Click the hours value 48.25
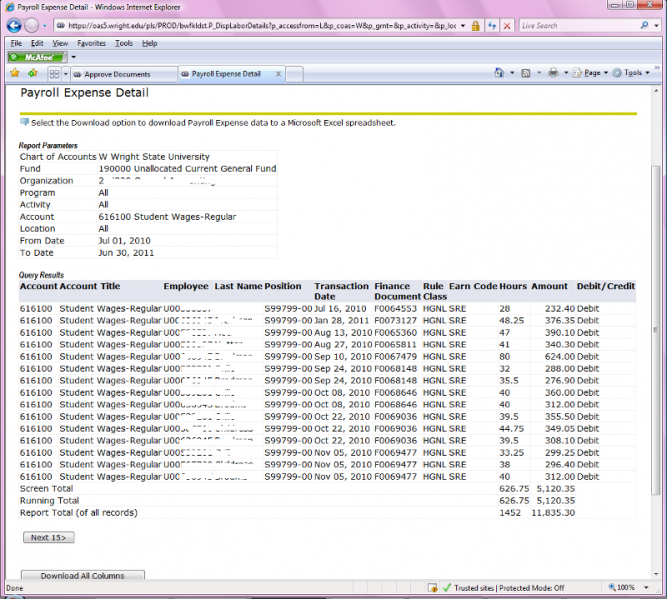This screenshot has width=667, height=599. tap(511, 320)
